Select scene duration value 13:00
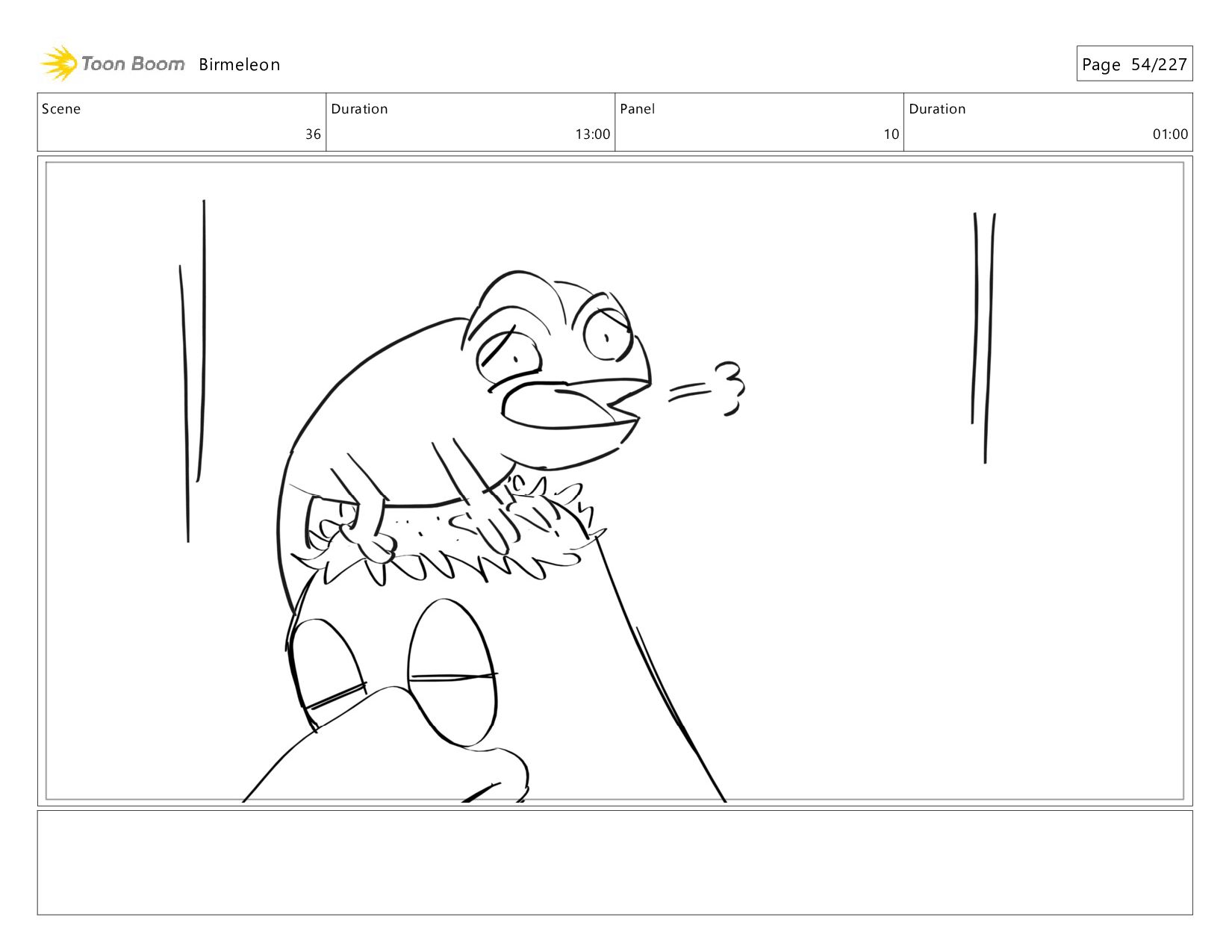Image resolution: width=1232 pixels, height=952 pixels. (593, 134)
